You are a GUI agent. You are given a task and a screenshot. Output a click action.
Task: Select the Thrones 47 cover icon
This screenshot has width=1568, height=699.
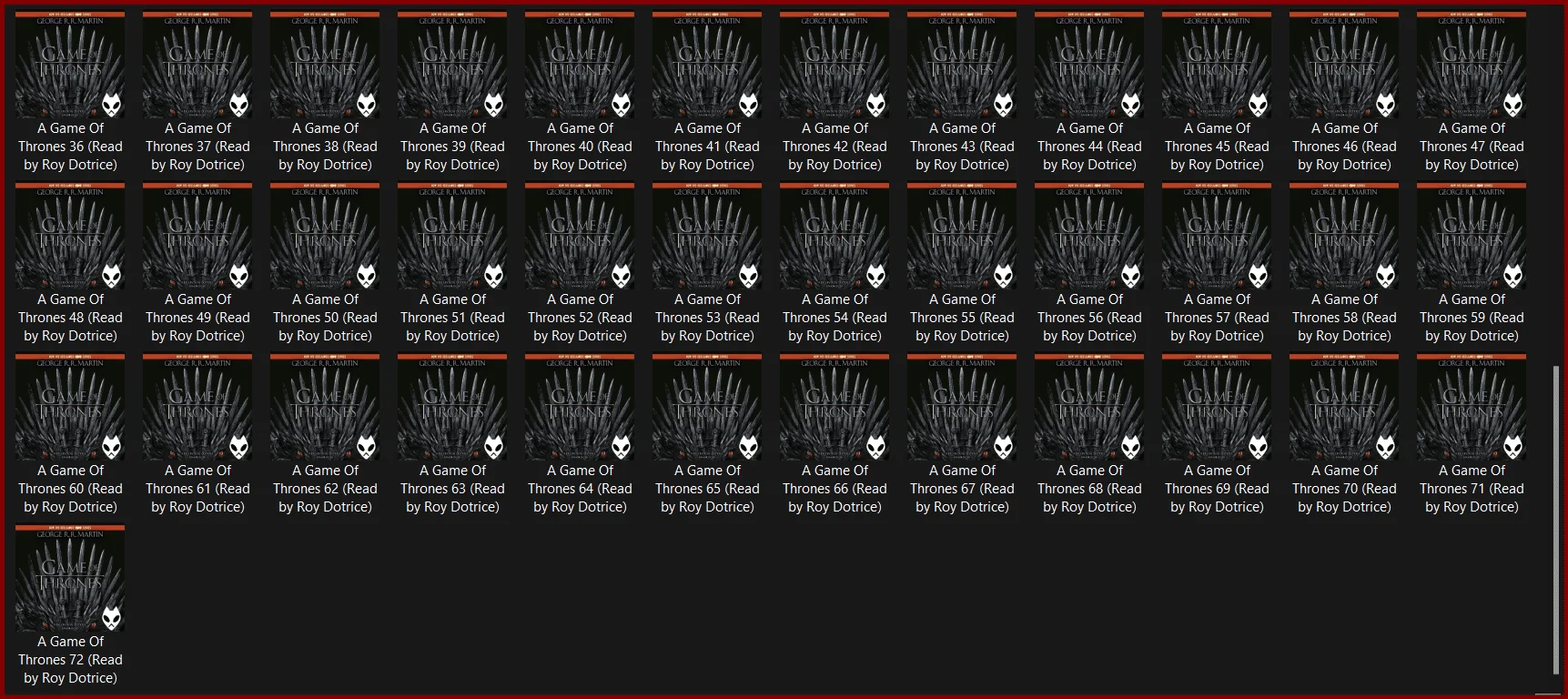tap(1472, 66)
